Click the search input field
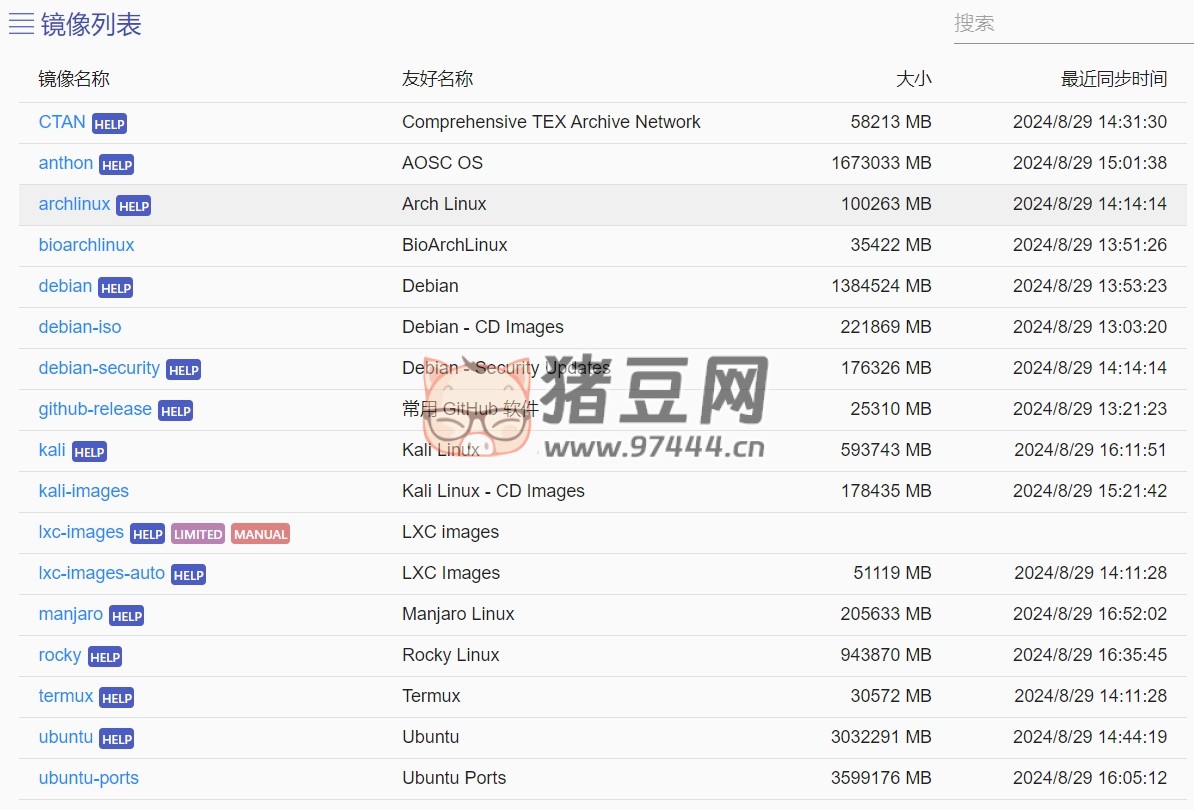Screen dimensions: 1194x810 pyautogui.click(x=1073, y=24)
